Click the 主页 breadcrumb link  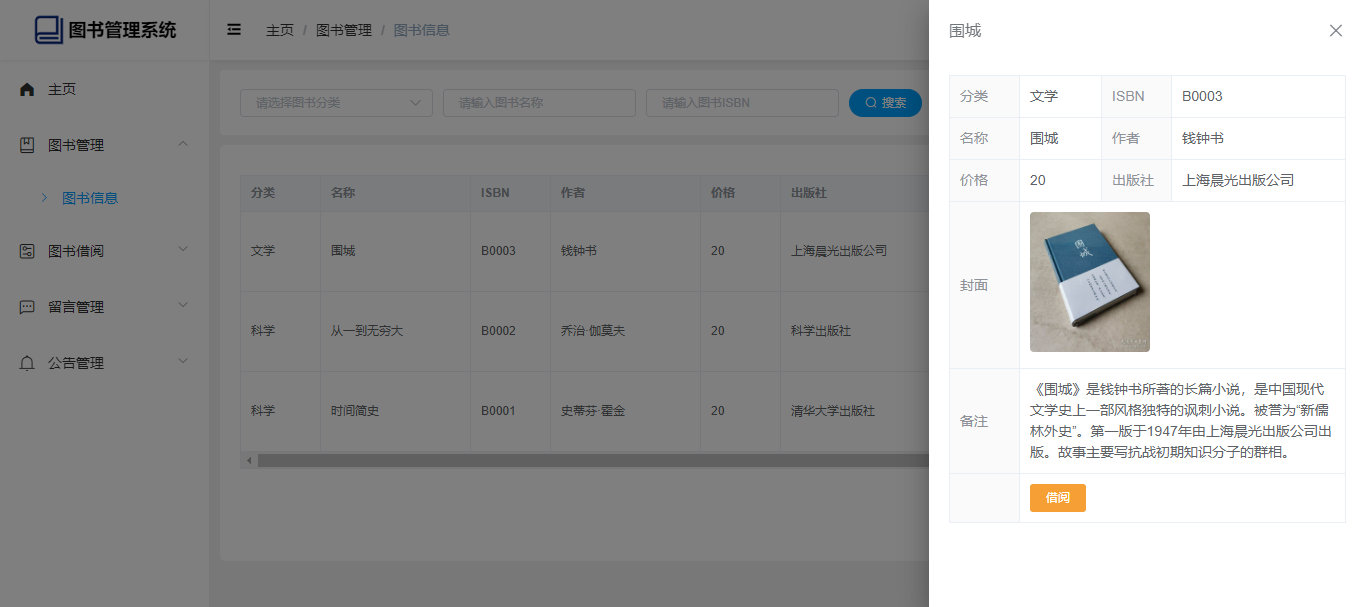[279, 30]
